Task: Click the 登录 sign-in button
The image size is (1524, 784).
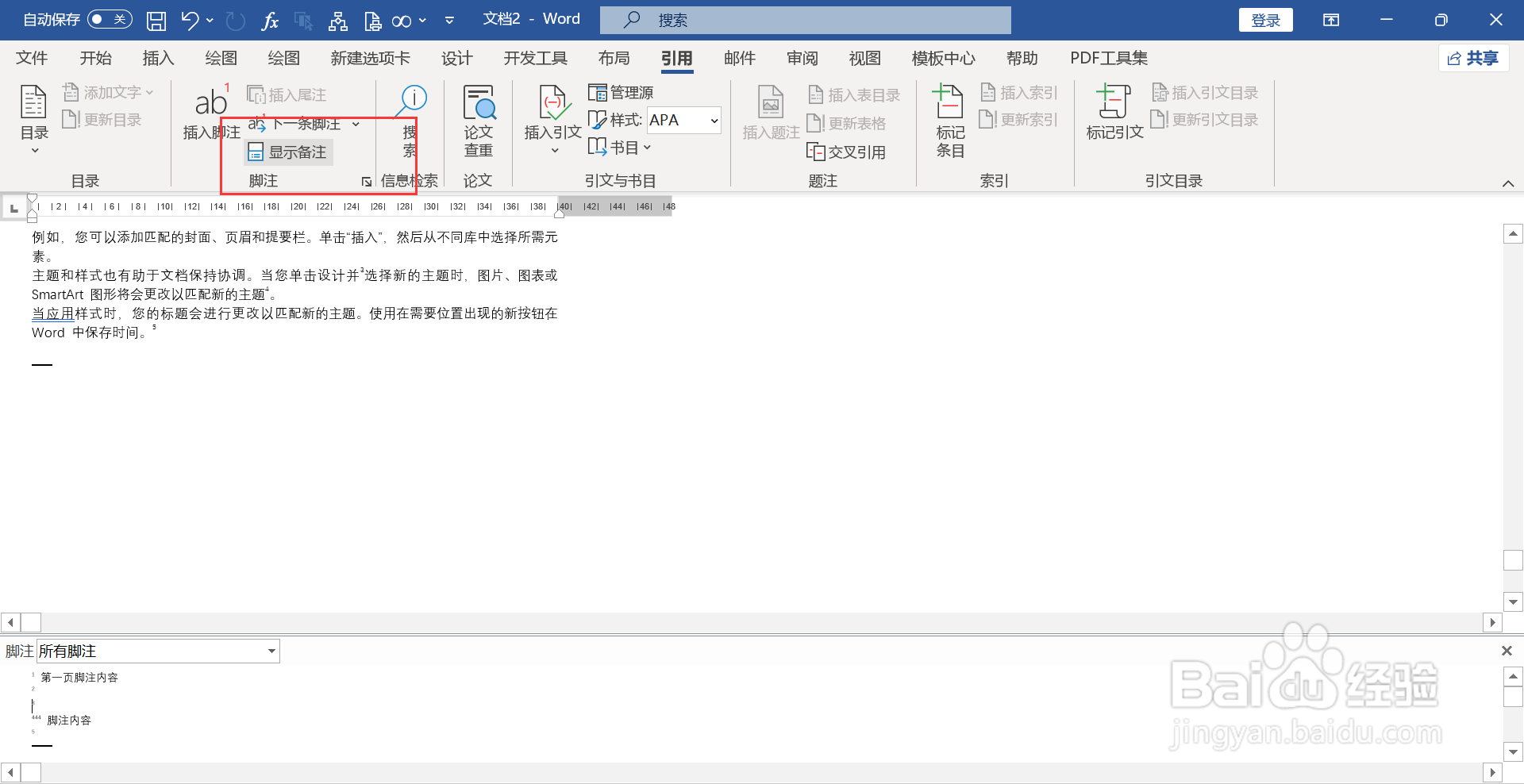Action: click(1265, 19)
